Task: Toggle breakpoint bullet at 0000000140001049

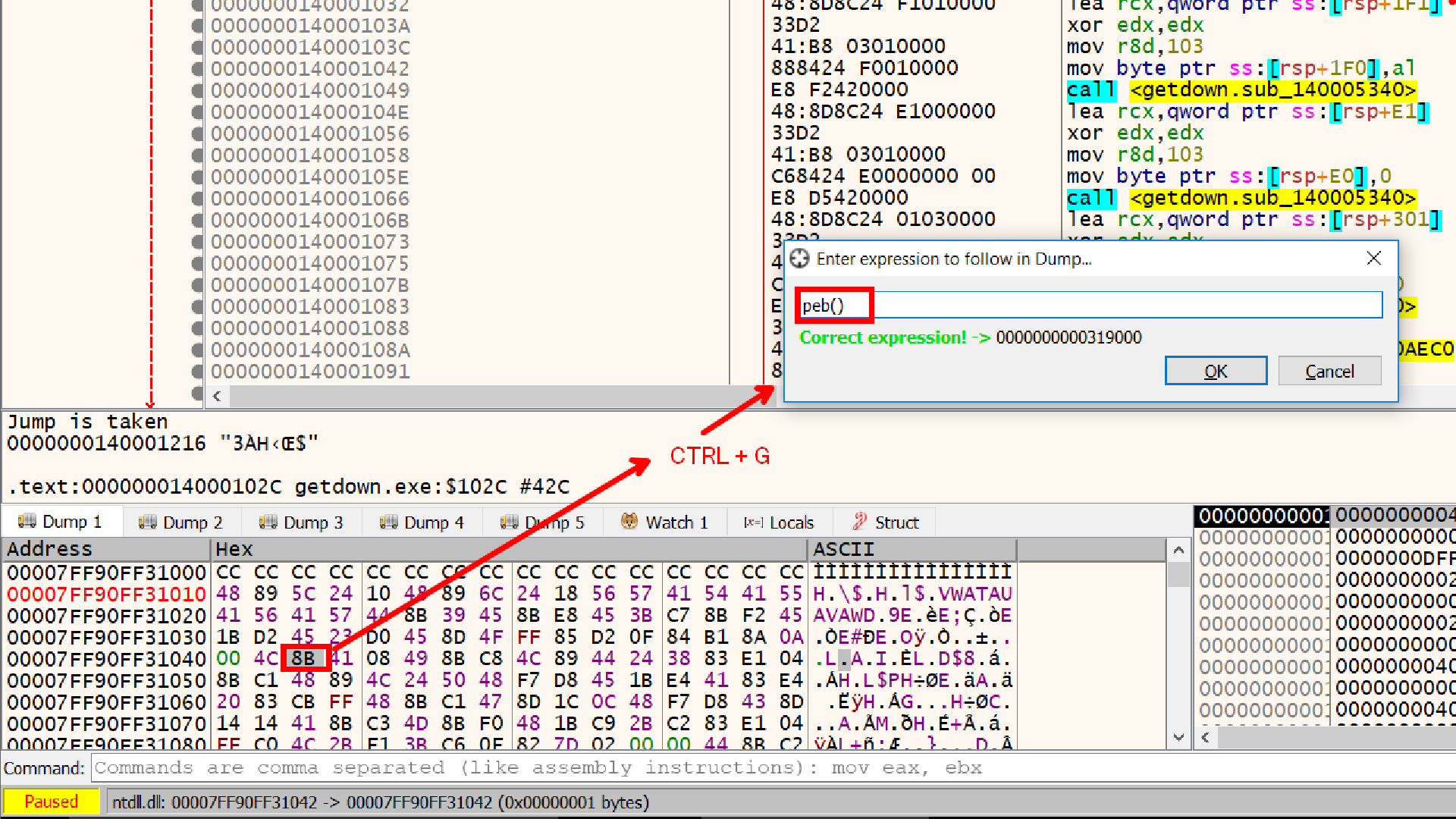Action: pyautogui.click(x=197, y=90)
